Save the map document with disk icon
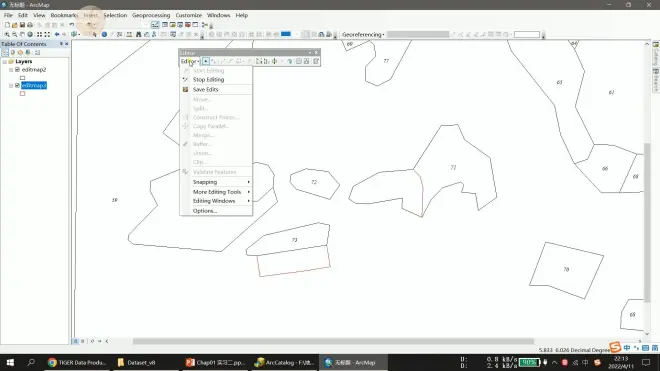This screenshot has height=371, width=660. click(x=22, y=25)
